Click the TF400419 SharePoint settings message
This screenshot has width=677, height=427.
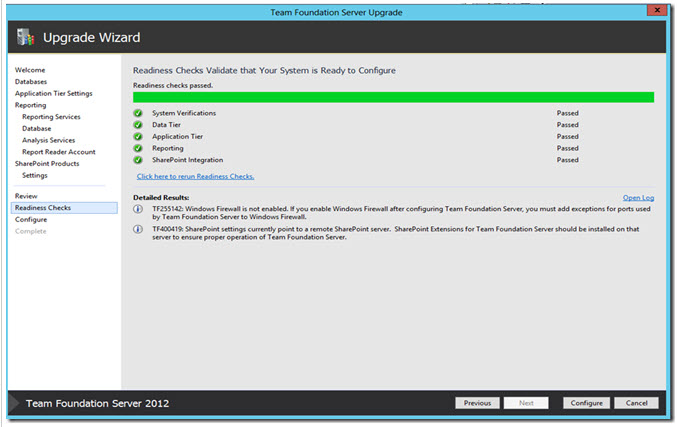[x=395, y=233]
